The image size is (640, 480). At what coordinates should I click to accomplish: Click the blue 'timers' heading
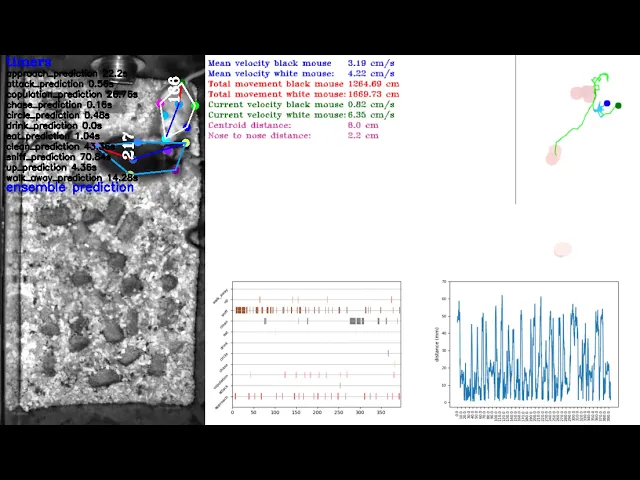click(29, 62)
